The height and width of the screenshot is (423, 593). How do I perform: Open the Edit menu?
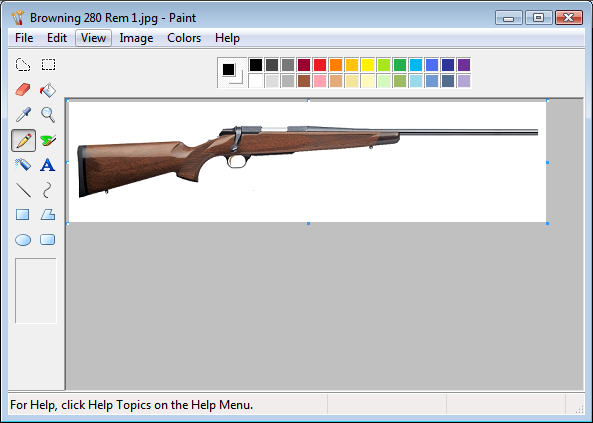click(x=57, y=38)
